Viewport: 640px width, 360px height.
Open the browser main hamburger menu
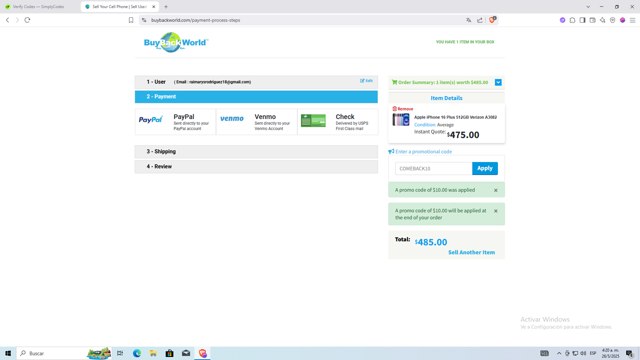point(633,20)
